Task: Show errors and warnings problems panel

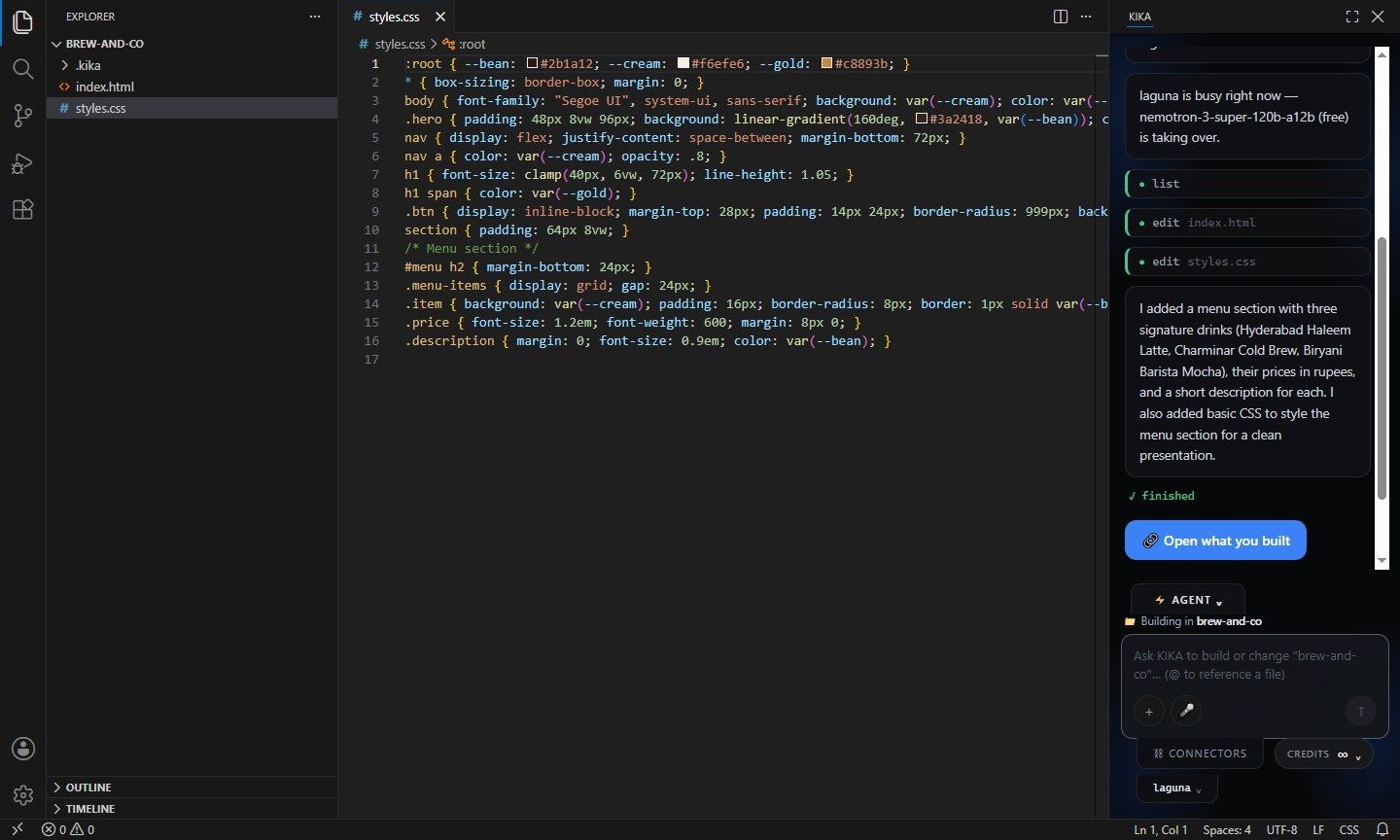Action: point(68,829)
